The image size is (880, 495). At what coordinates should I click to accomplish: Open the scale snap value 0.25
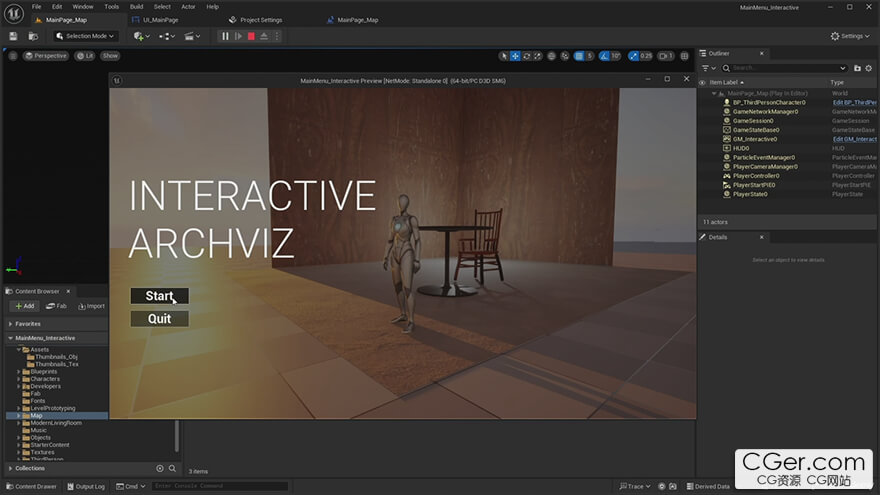click(647, 56)
